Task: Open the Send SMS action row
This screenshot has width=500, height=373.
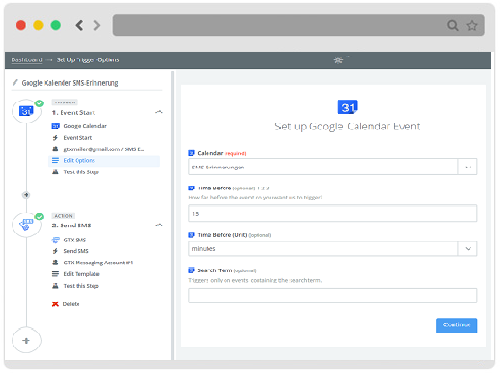Action: [x=76, y=251]
